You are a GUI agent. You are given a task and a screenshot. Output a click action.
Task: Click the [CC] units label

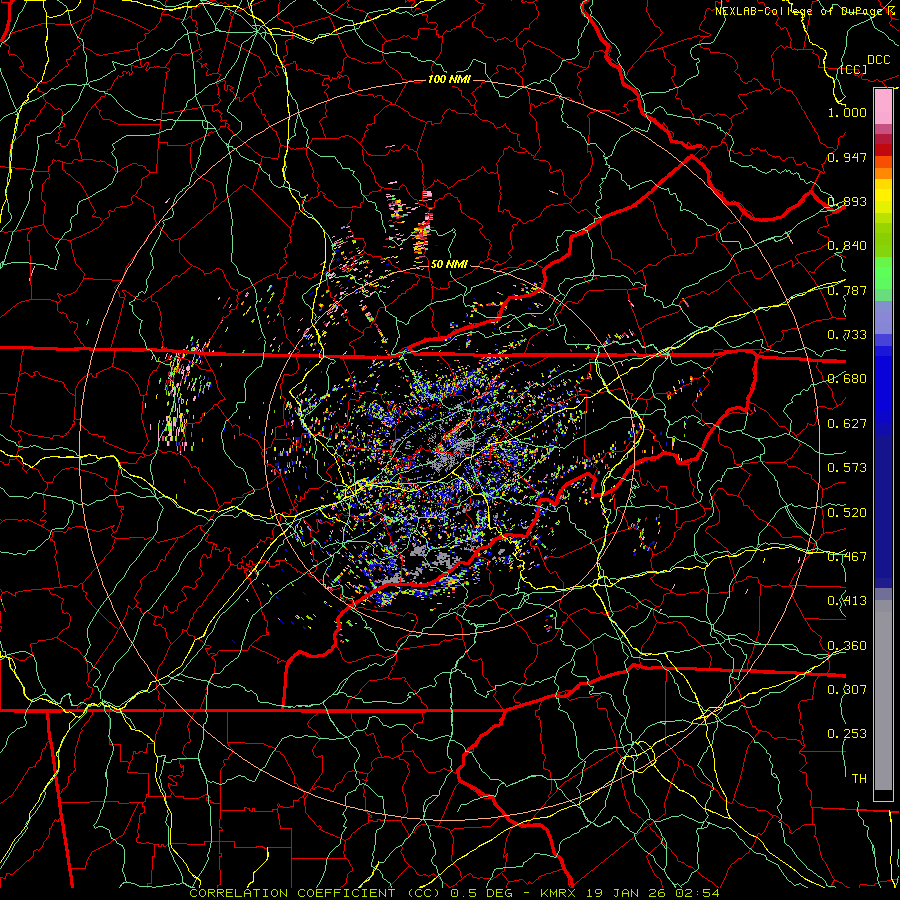[x=854, y=69]
